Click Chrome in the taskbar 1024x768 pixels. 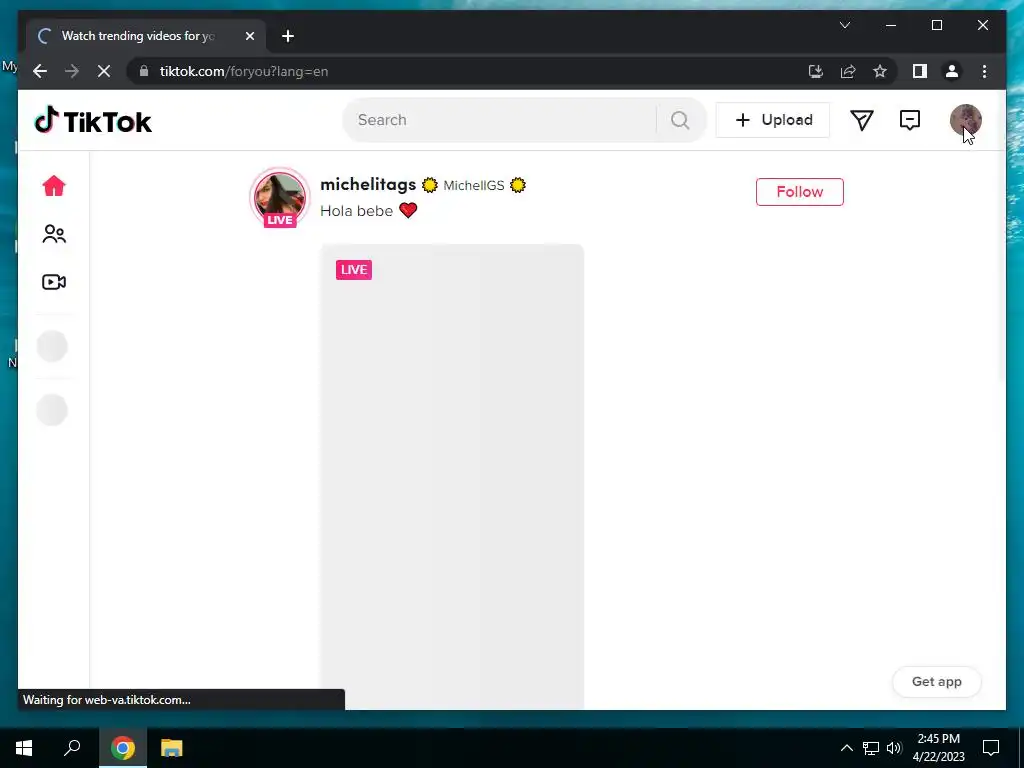click(x=123, y=748)
